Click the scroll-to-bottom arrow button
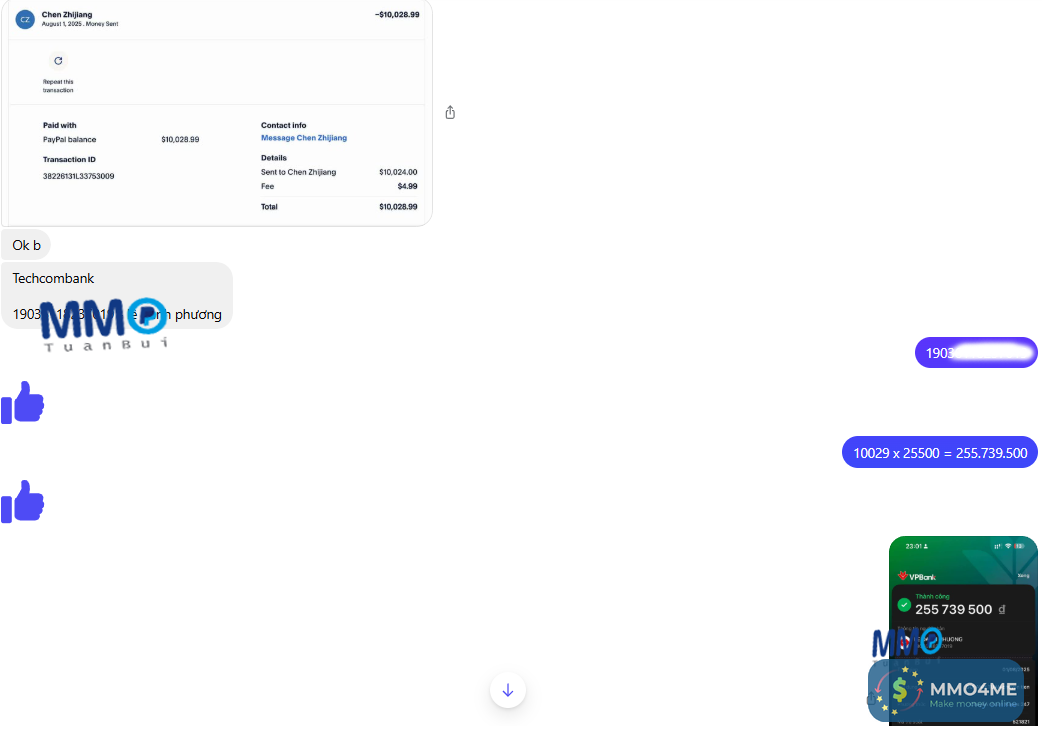Screen dimensions: 1042x736 click(508, 690)
